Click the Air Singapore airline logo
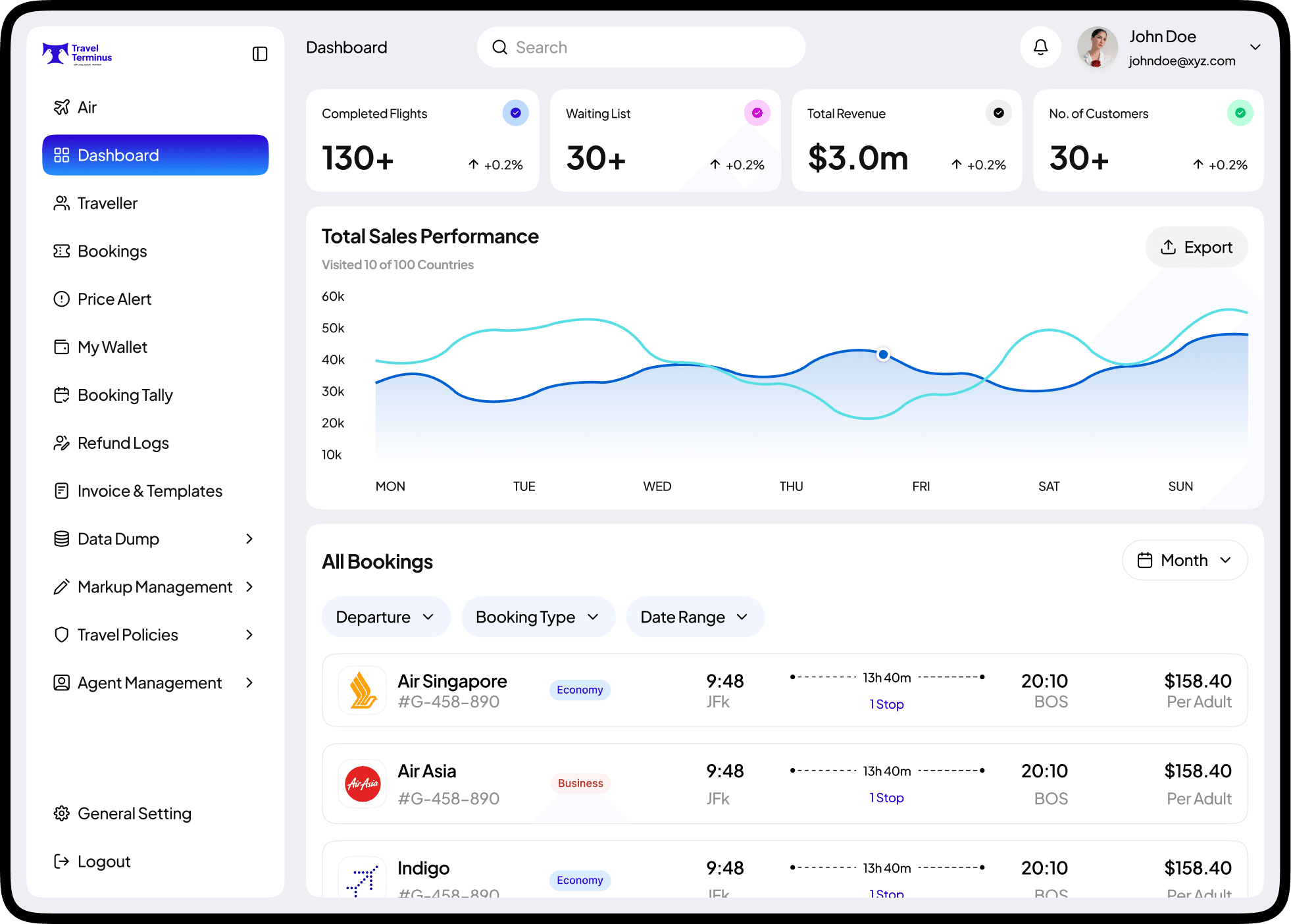Screen dimensions: 1291x924 [362, 690]
